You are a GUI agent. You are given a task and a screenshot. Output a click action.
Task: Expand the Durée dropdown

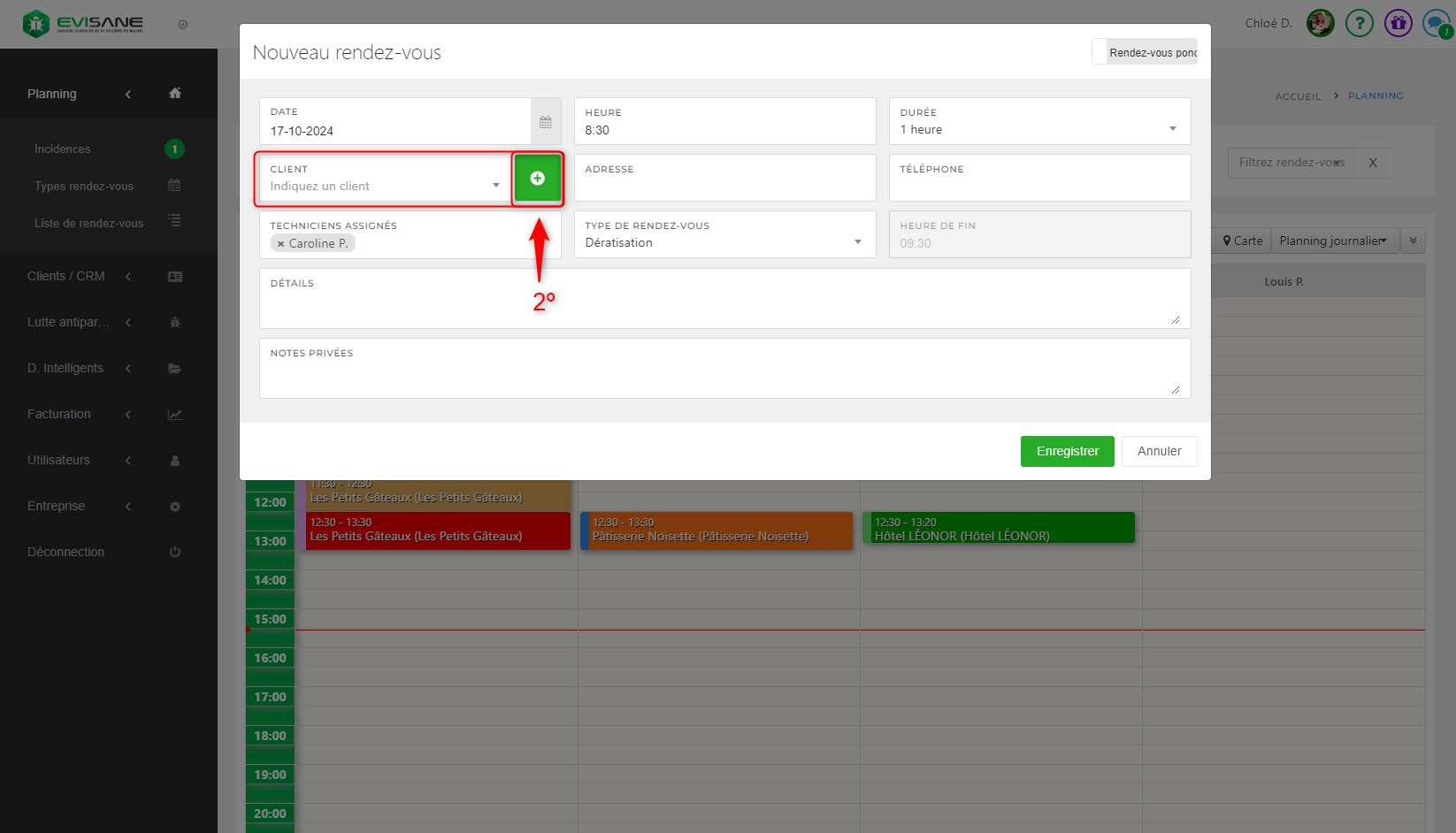[x=1038, y=129]
